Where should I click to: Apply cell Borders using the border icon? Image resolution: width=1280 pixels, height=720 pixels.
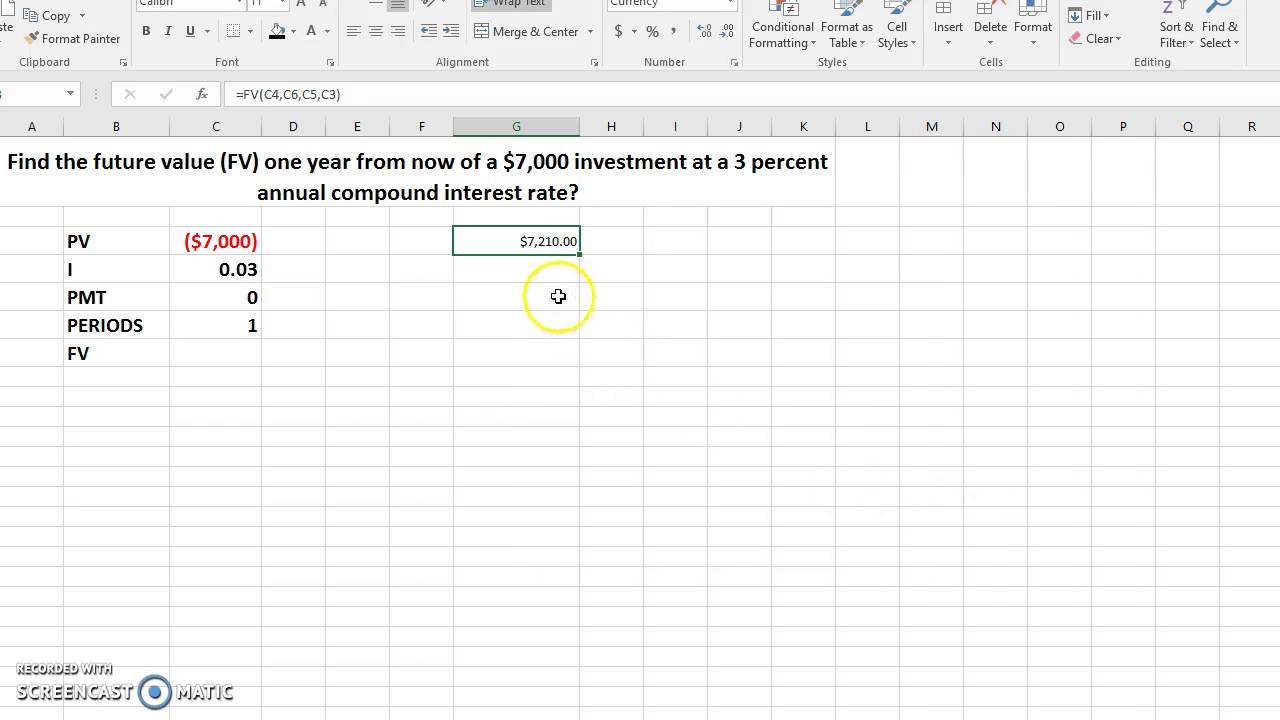[234, 31]
